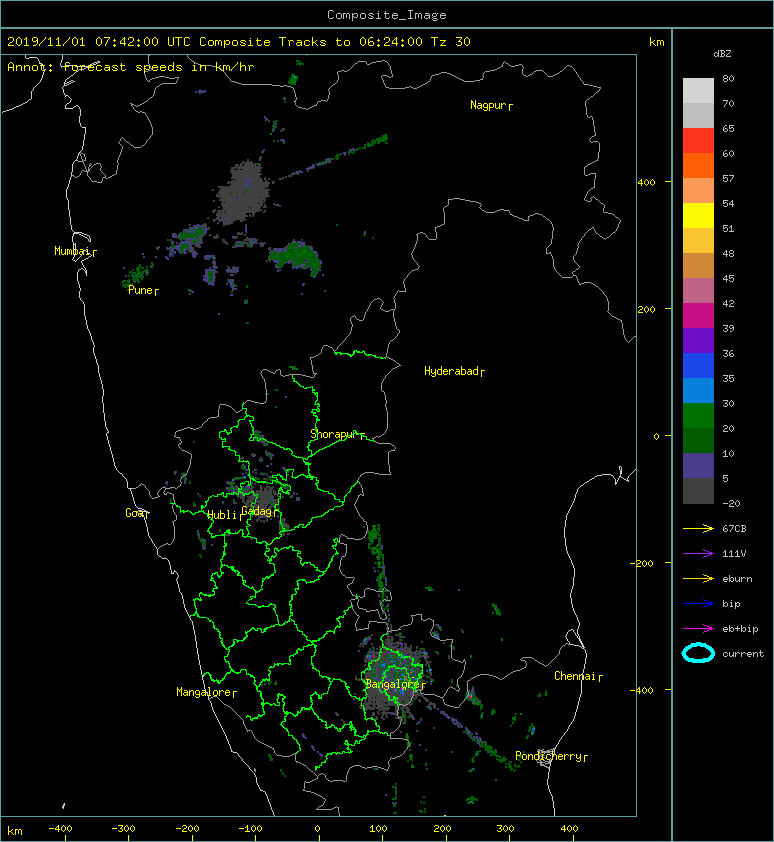Click the -300 tick on horizontal axis
The width and height of the screenshot is (774, 842).
point(124,829)
